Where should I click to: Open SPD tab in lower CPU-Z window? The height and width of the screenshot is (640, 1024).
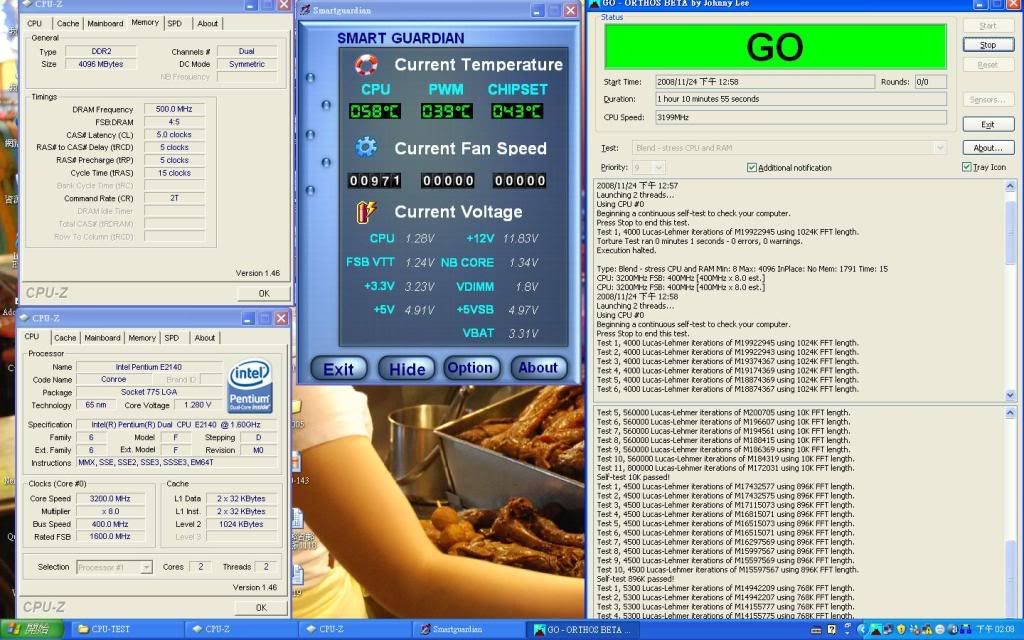click(x=172, y=338)
